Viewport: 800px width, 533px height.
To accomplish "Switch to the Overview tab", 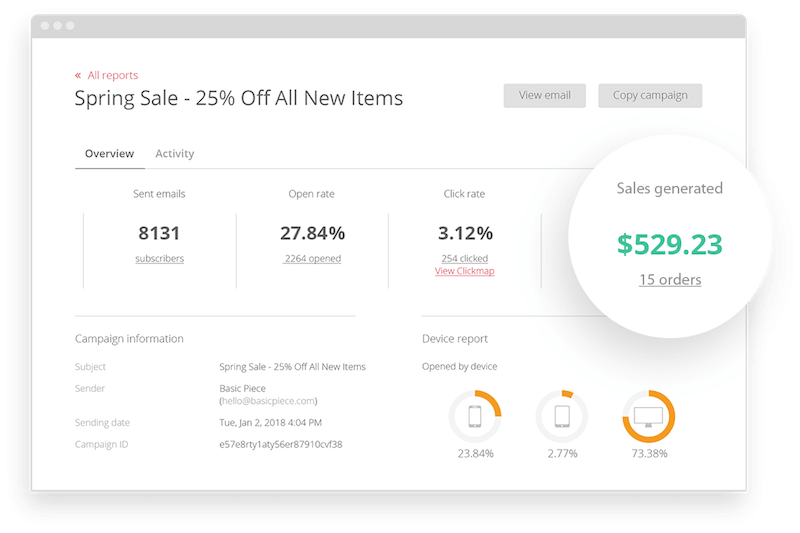I will click(109, 154).
